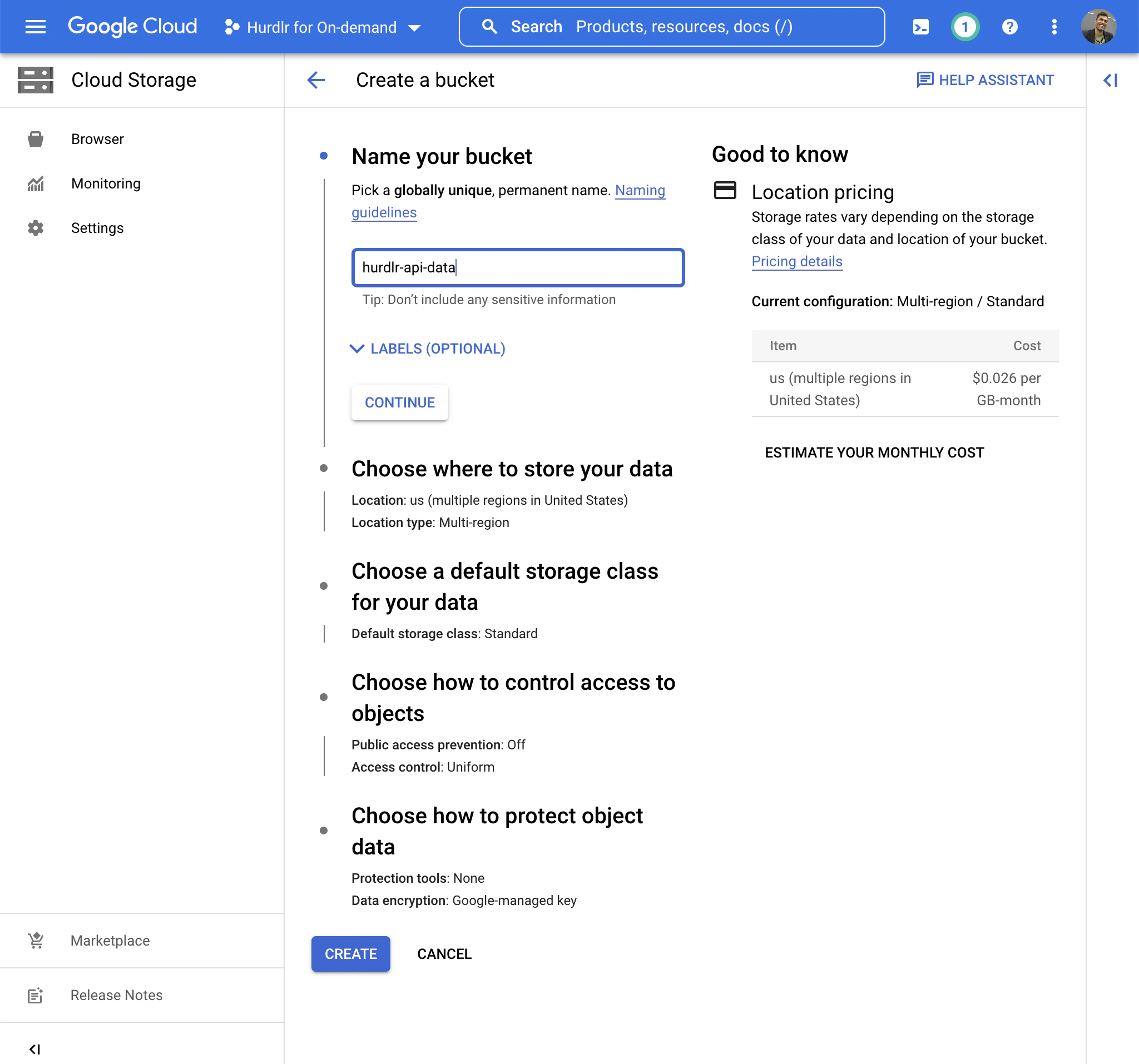The width and height of the screenshot is (1139, 1064).
Task: Expand Labels (Optional) section
Action: [x=428, y=348]
